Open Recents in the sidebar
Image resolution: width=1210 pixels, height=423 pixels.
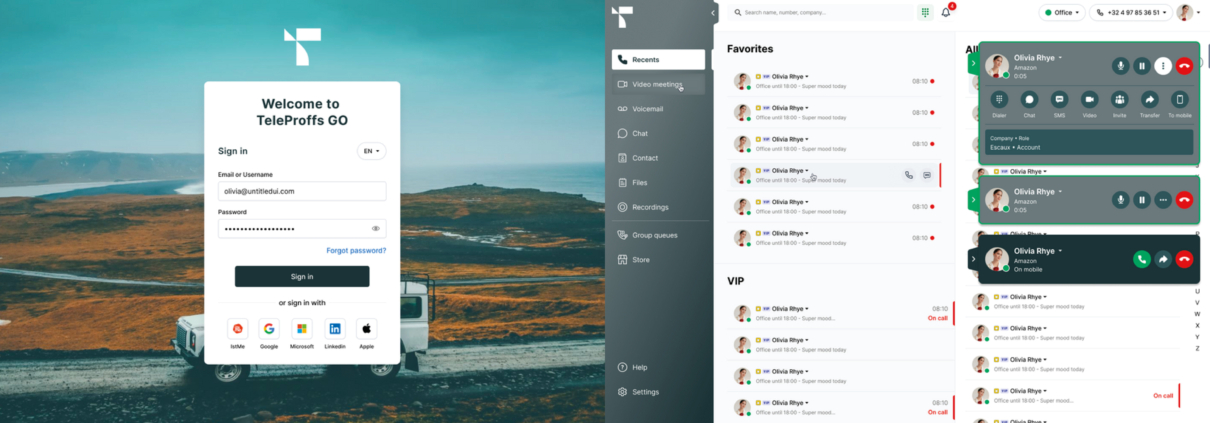[658, 60]
